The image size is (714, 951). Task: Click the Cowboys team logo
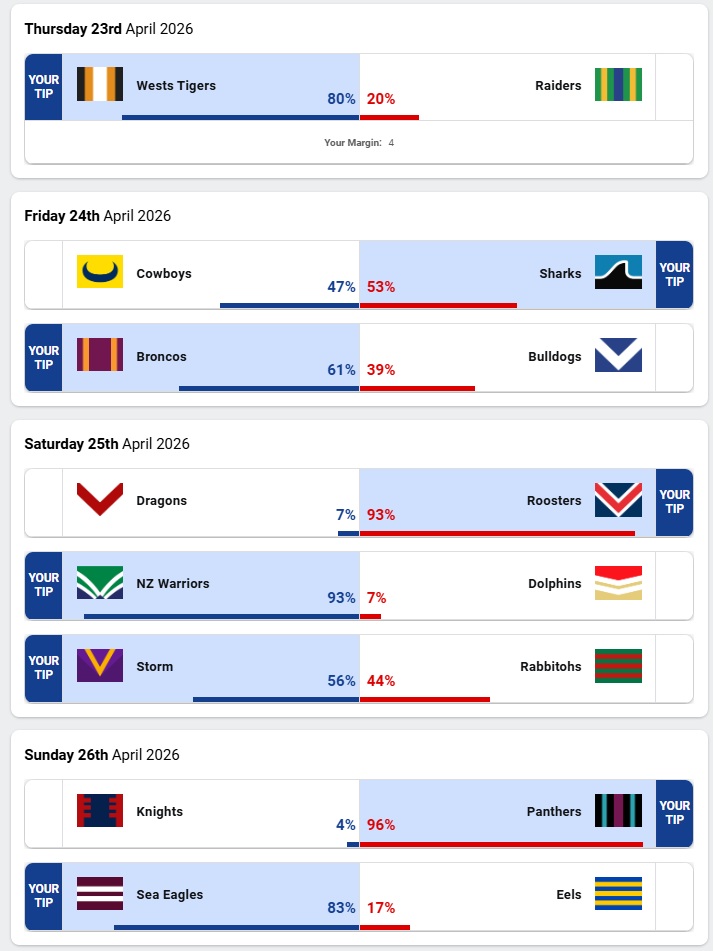(100, 272)
